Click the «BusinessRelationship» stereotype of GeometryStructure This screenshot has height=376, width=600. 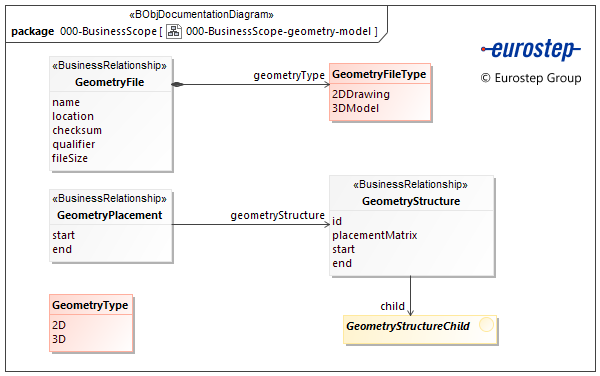coord(410,185)
